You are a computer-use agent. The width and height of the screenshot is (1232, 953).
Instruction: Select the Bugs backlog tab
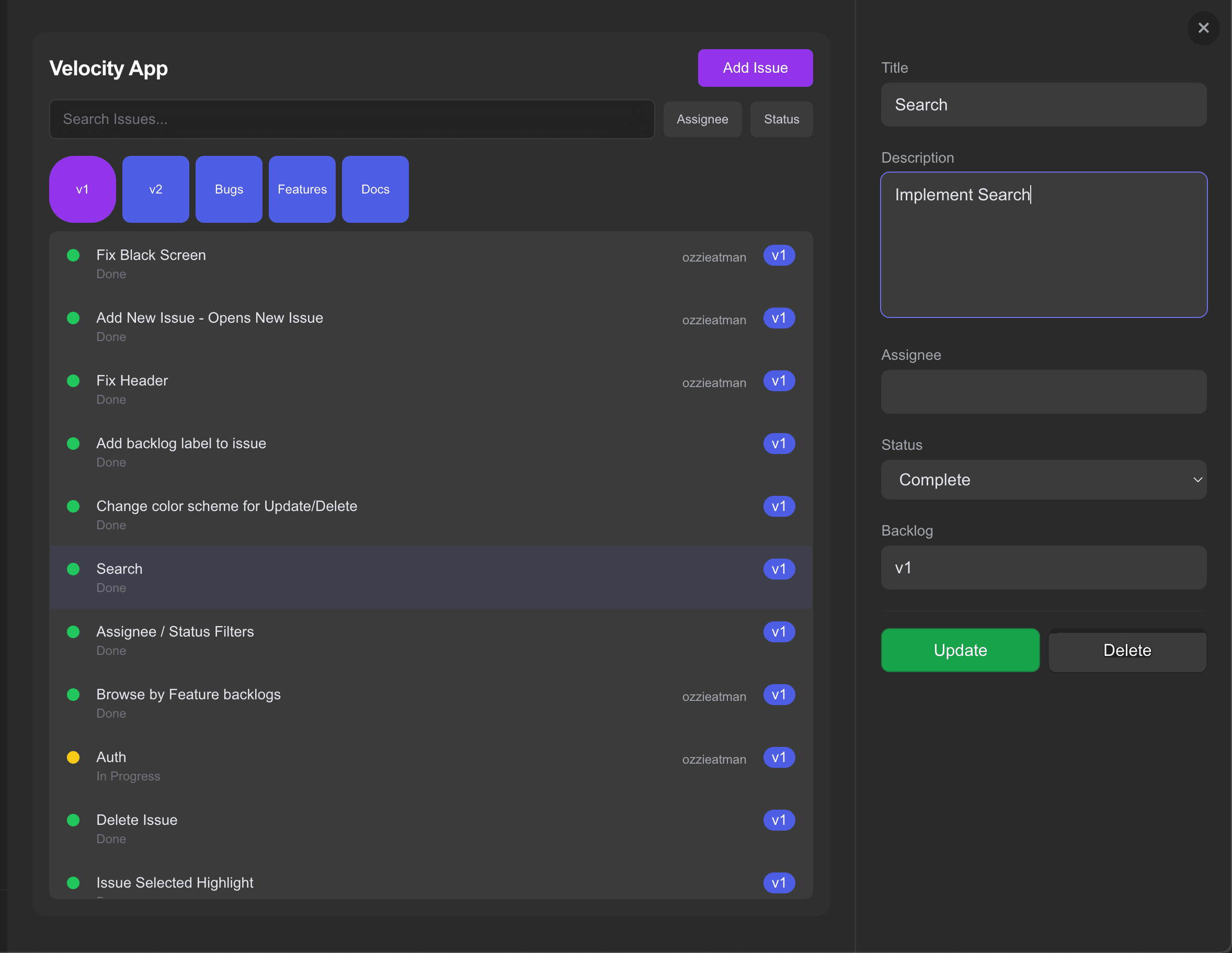(x=229, y=189)
